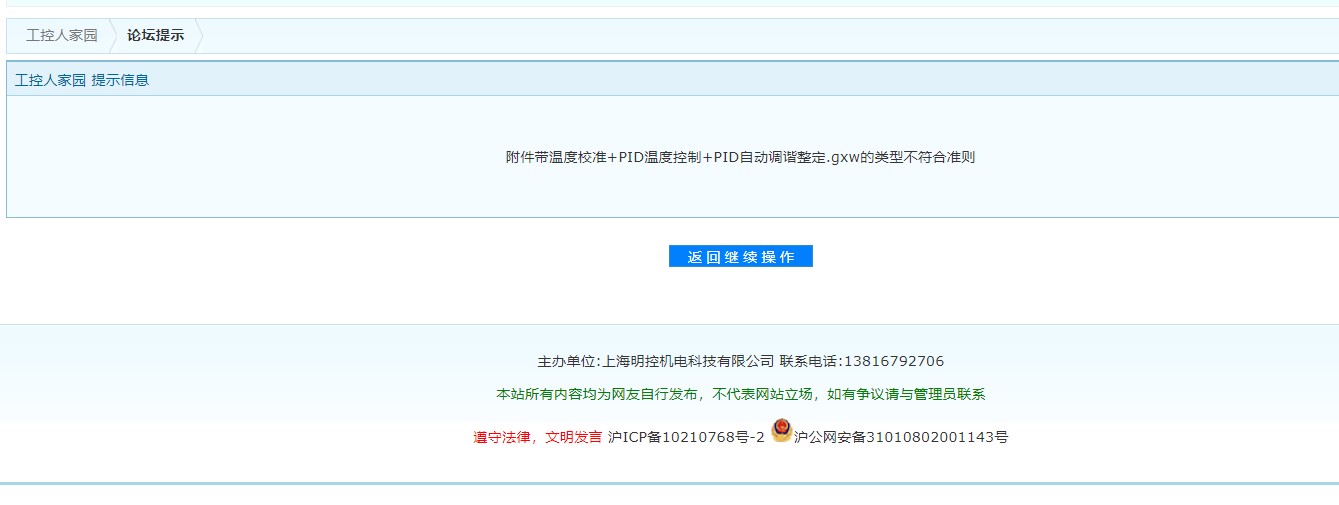Click the 工控人家园 提示信息 panel header
1339x505 pixels.
tap(82, 80)
